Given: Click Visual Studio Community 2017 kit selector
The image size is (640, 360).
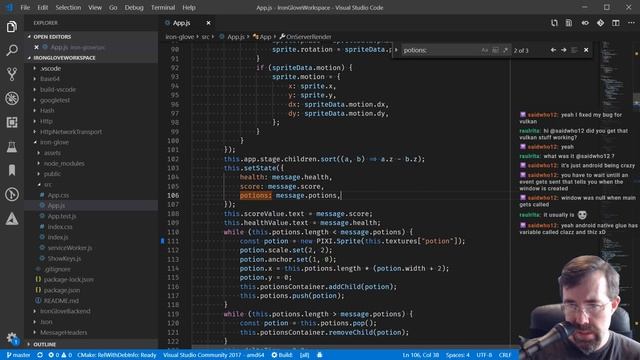Looking at the screenshot, I should pyautogui.click(x=213, y=355).
